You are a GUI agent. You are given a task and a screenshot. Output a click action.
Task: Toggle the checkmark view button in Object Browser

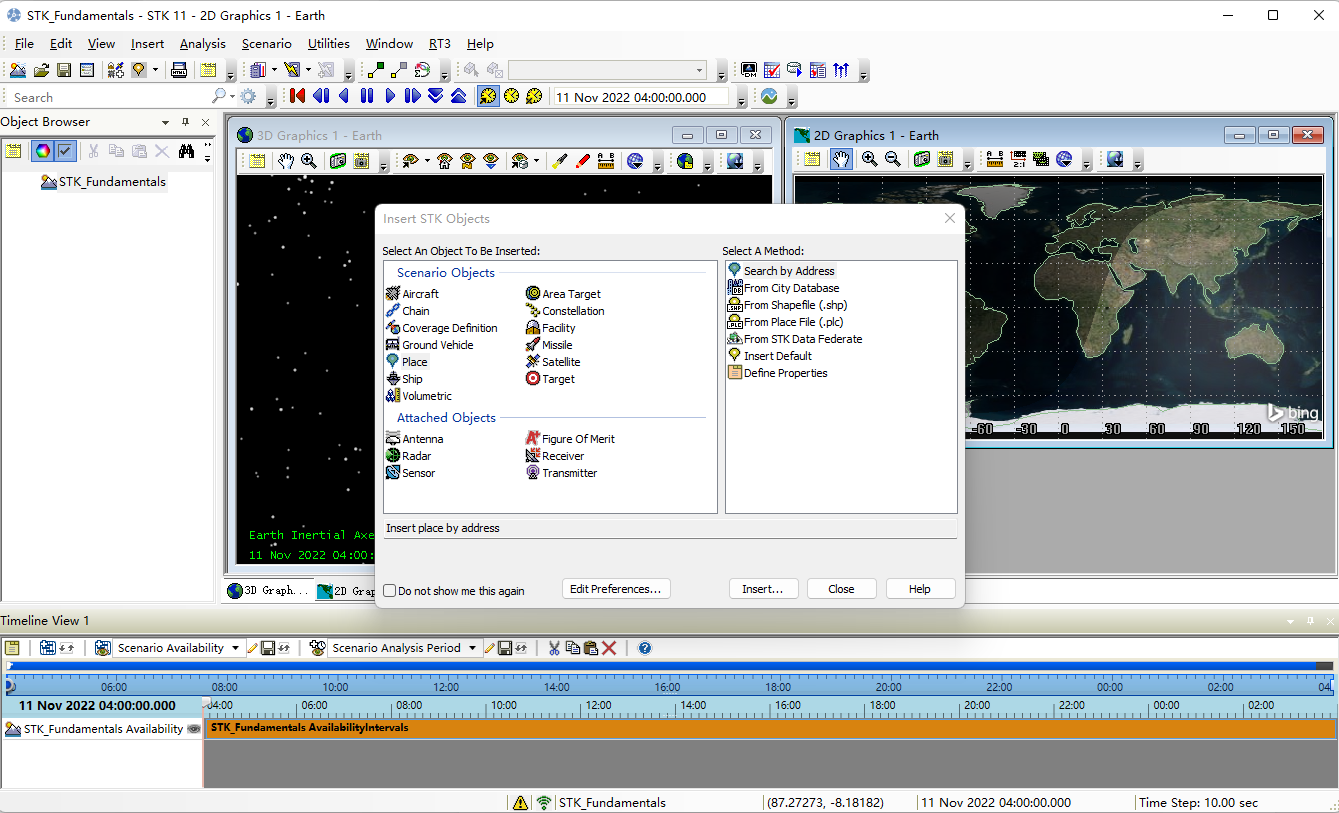pos(65,151)
